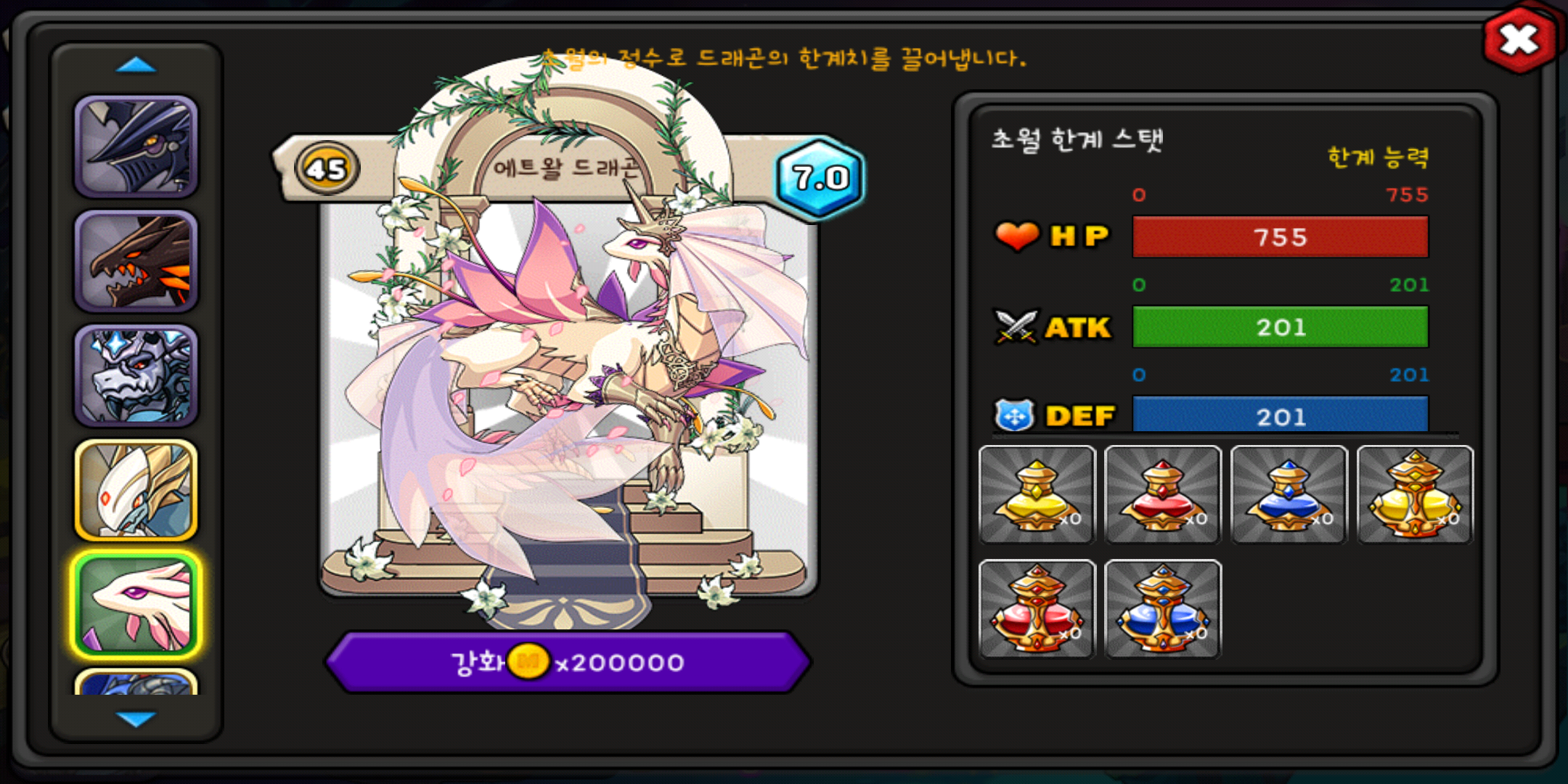Choose the white gold-horned dragon portrait
This screenshot has width=1568, height=784.
pyautogui.click(x=136, y=490)
